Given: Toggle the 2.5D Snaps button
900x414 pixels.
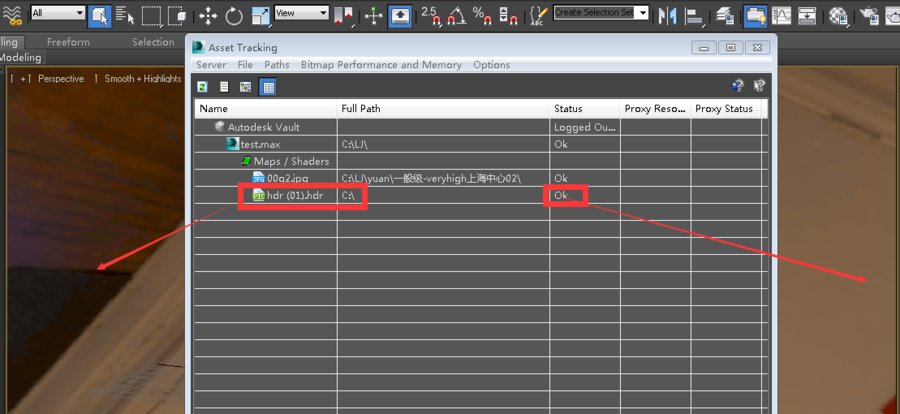Looking at the screenshot, I should (x=430, y=16).
